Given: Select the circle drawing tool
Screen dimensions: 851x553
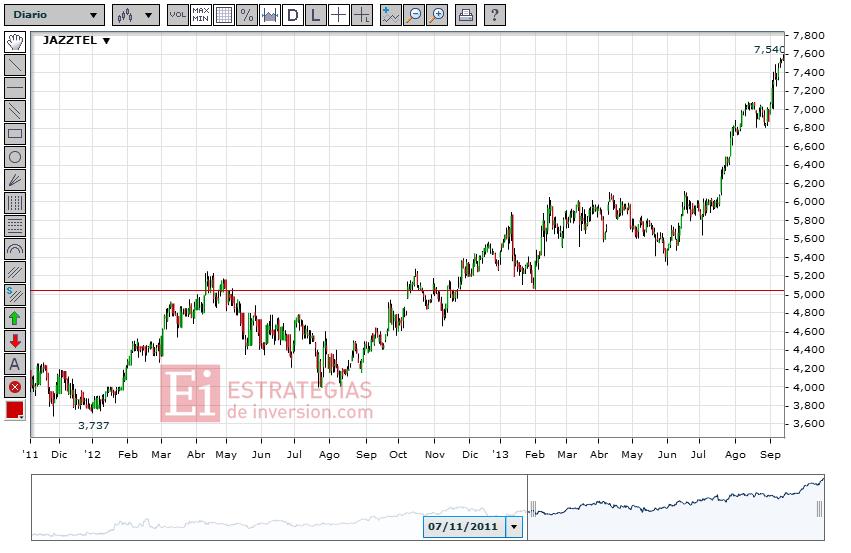Looking at the screenshot, I should click(15, 157).
